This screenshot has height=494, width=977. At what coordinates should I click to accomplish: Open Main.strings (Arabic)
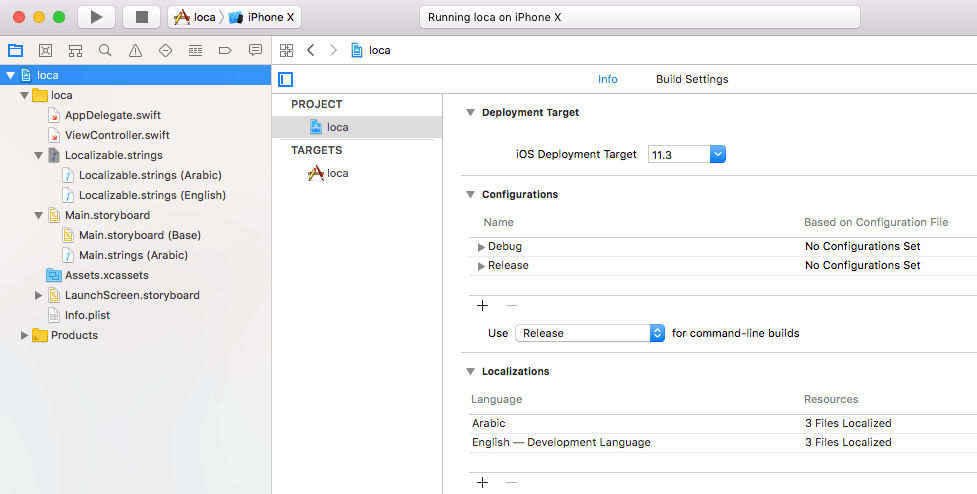click(x=133, y=255)
